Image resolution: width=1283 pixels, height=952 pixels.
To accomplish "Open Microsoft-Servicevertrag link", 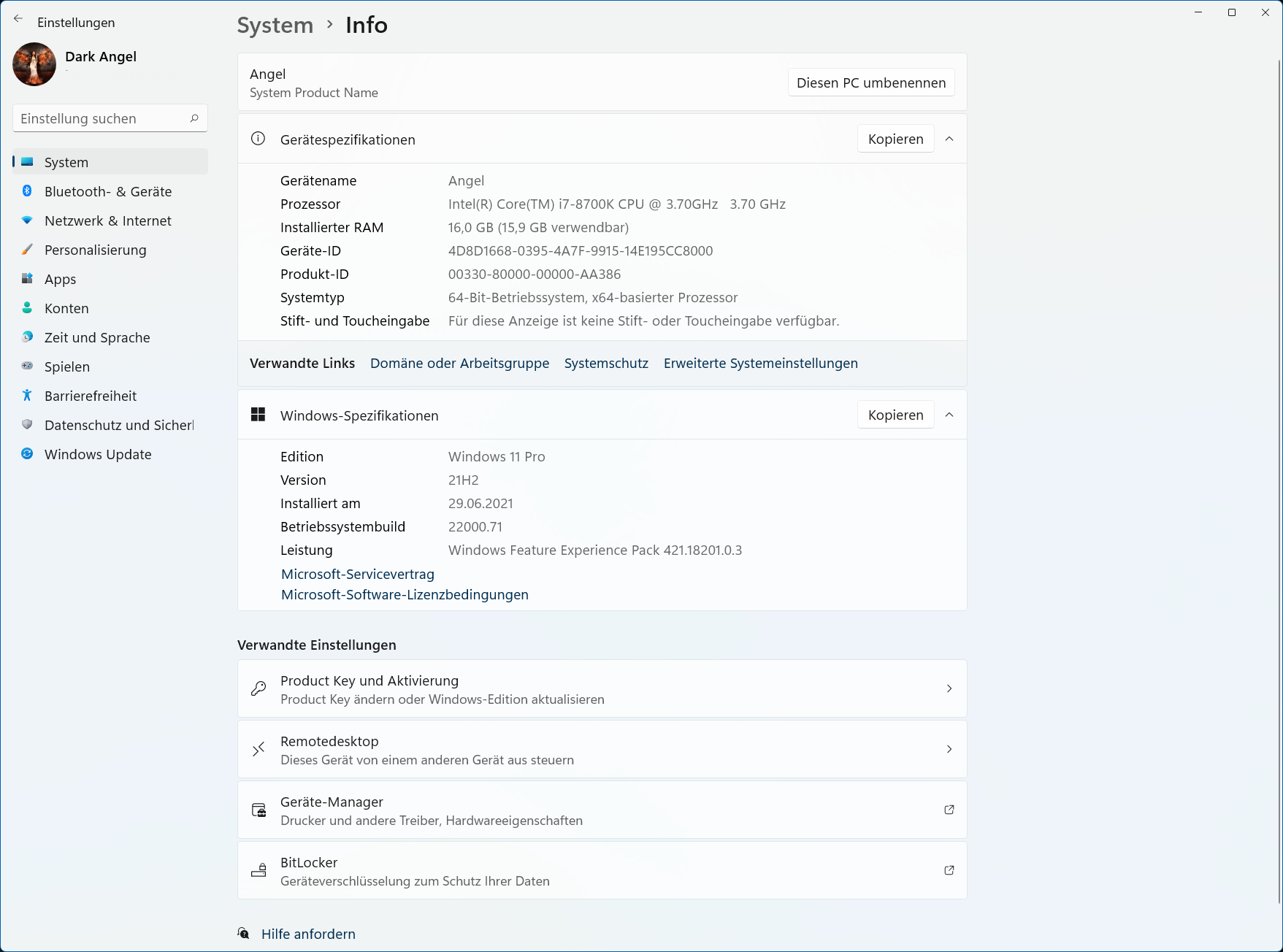I will pos(358,575).
